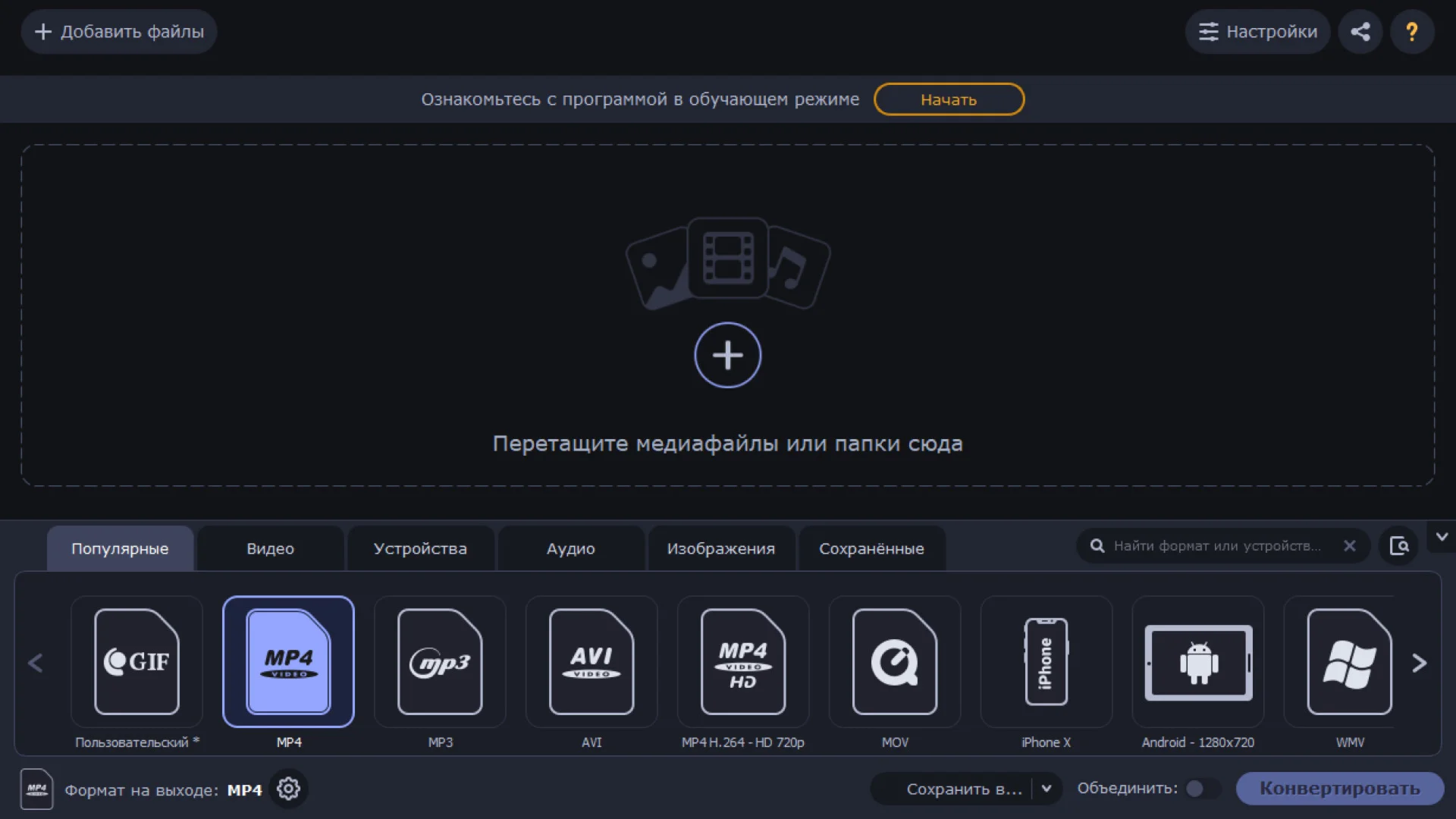The height and width of the screenshot is (819, 1456).
Task: Choose the Android 1280x720 preset
Action: (1198, 661)
